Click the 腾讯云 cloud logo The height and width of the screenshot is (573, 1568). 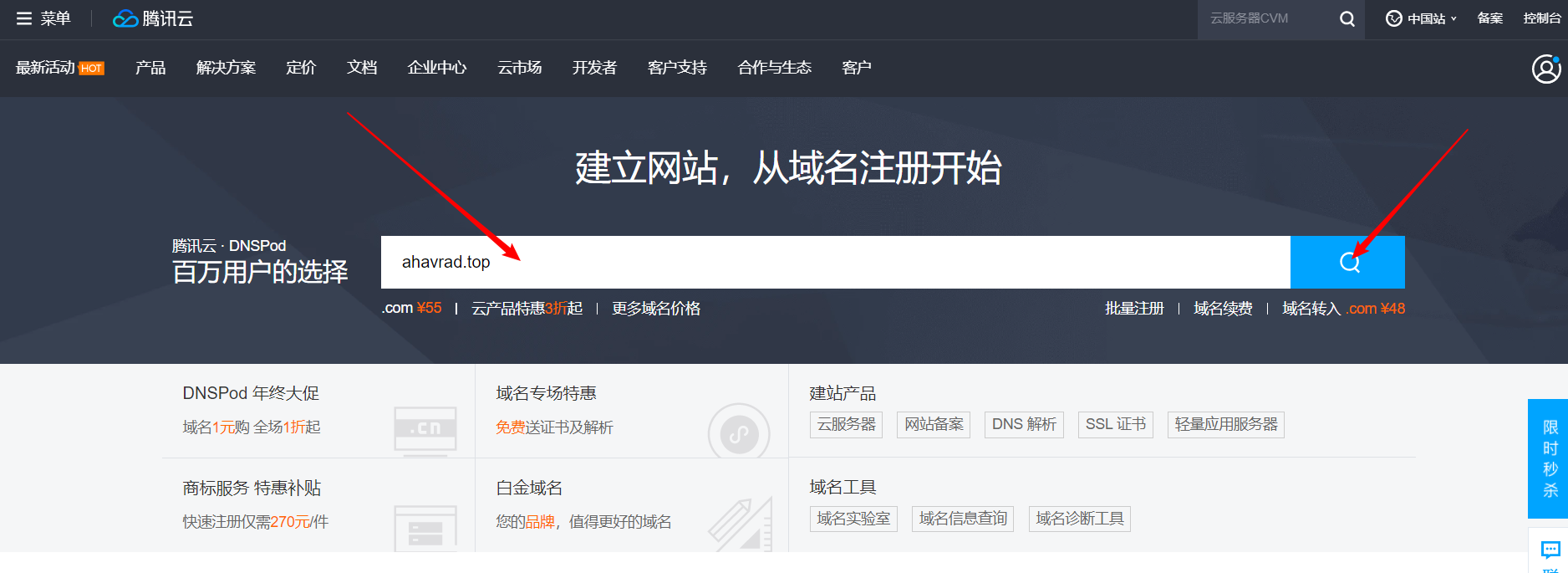pyautogui.click(x=153, y=18)
